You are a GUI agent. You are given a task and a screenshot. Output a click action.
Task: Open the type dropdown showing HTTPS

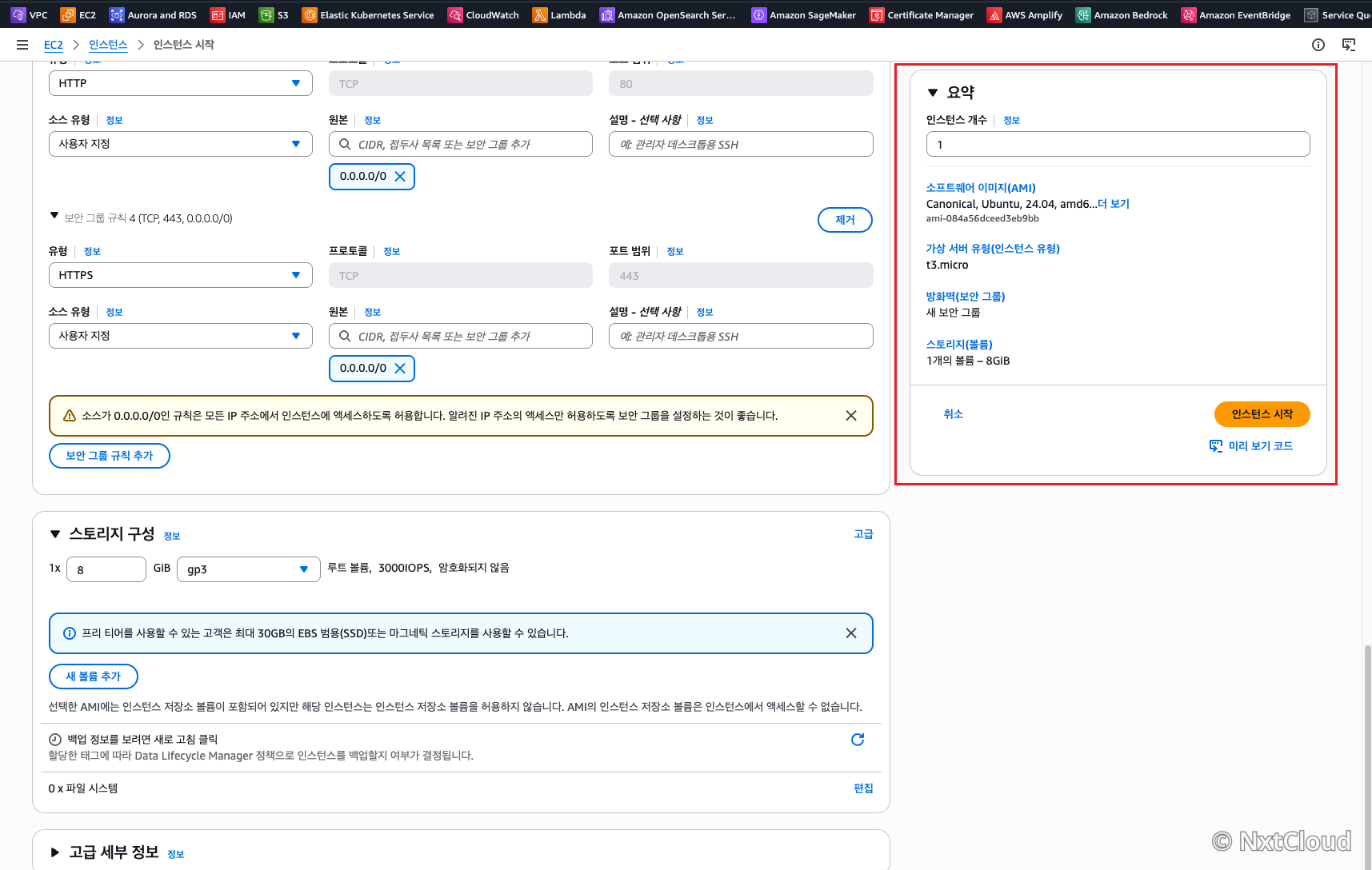click(181, 275)
